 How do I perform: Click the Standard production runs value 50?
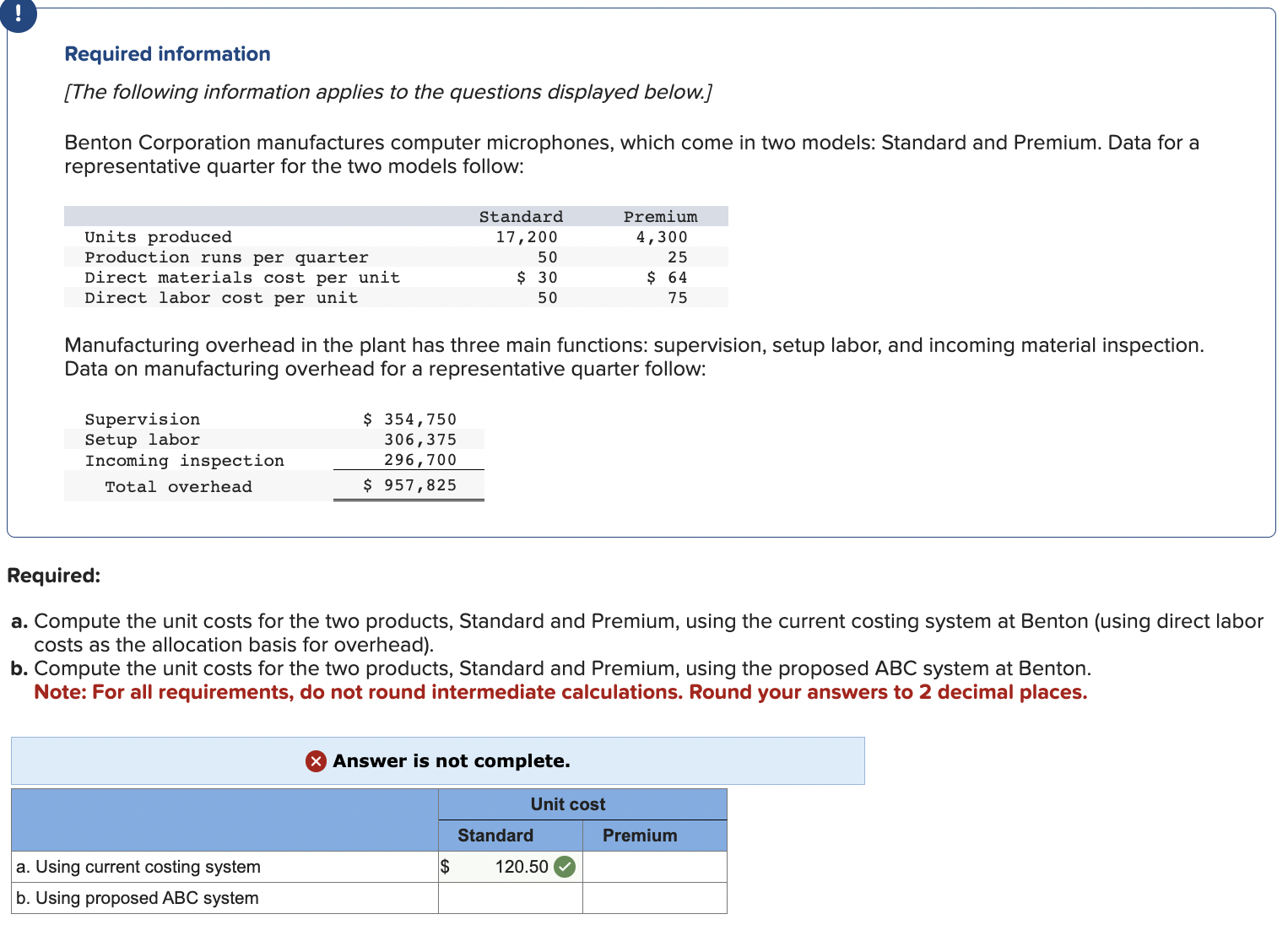(x=548, y=257)
